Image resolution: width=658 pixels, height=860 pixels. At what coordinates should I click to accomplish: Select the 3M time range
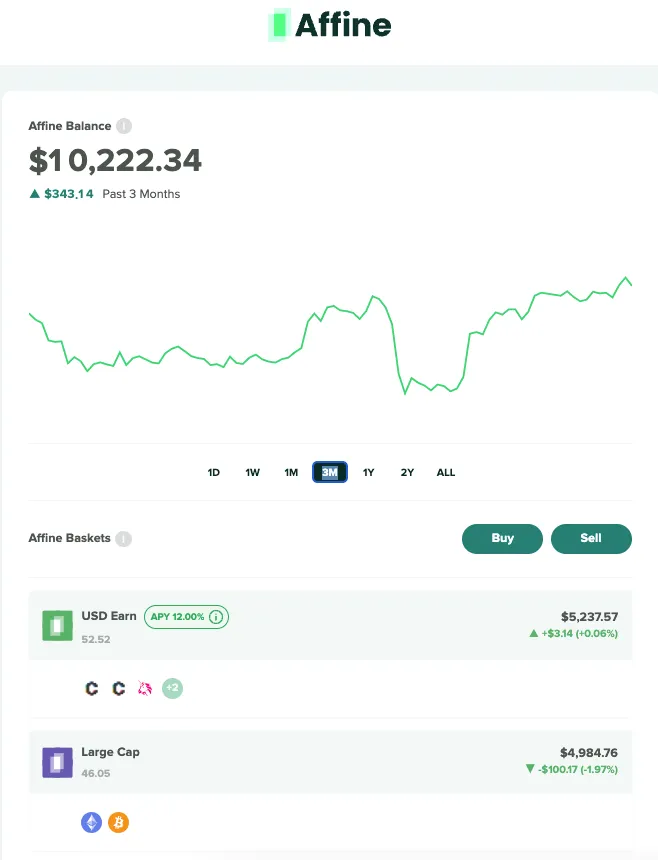tap(330, 472)
